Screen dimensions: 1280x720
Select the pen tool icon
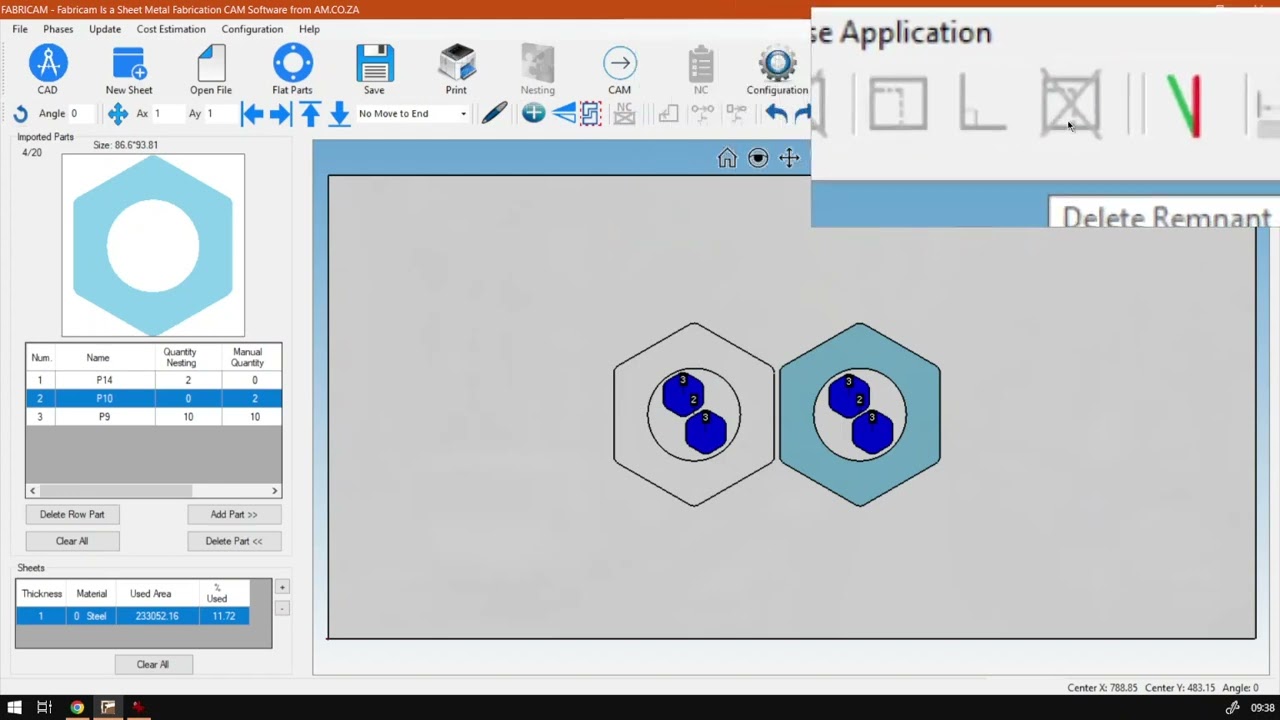(x=494, y=114)
